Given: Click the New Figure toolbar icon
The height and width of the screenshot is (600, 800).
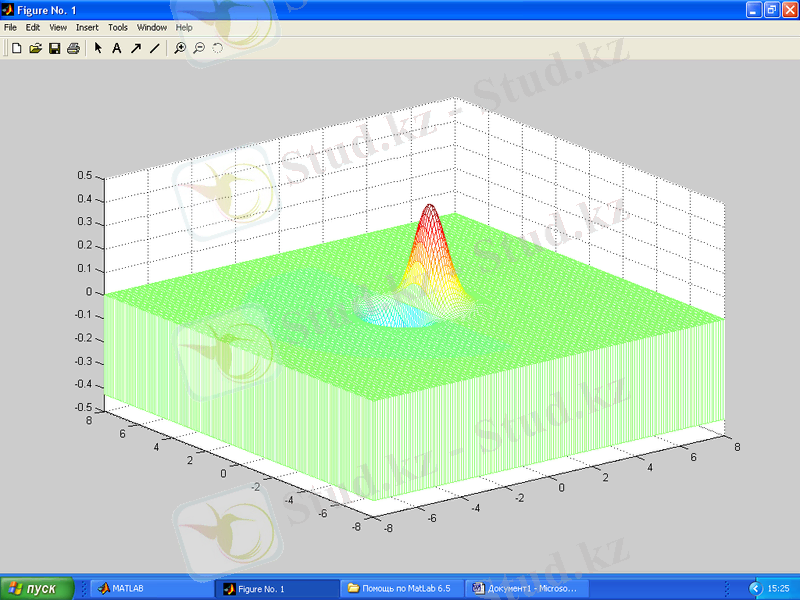Looking at the screenshot, I should tap(17, 47).
